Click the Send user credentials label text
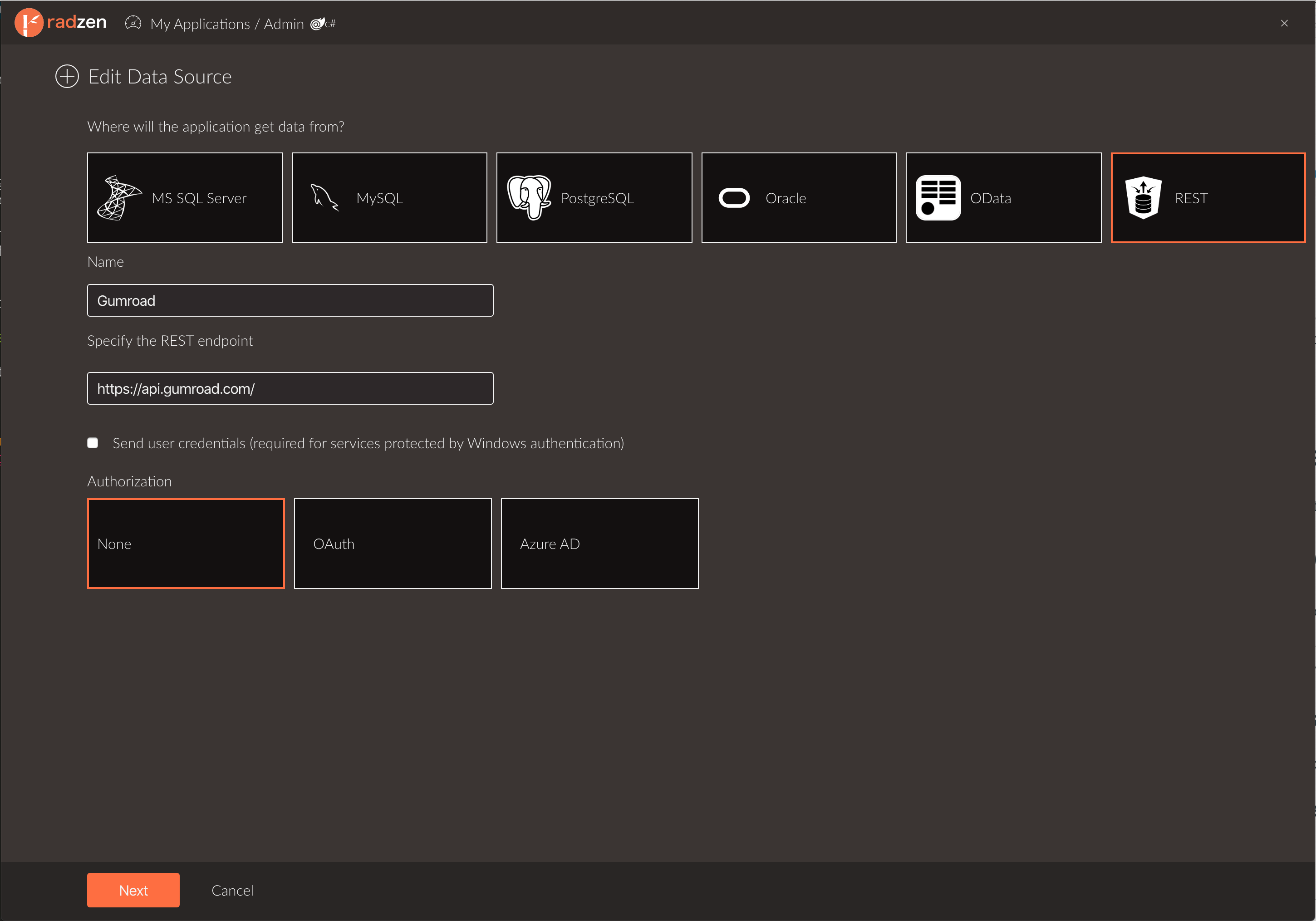Image resolution: width=1316 pixels, height=921 pixels. (x=368, y=443)
